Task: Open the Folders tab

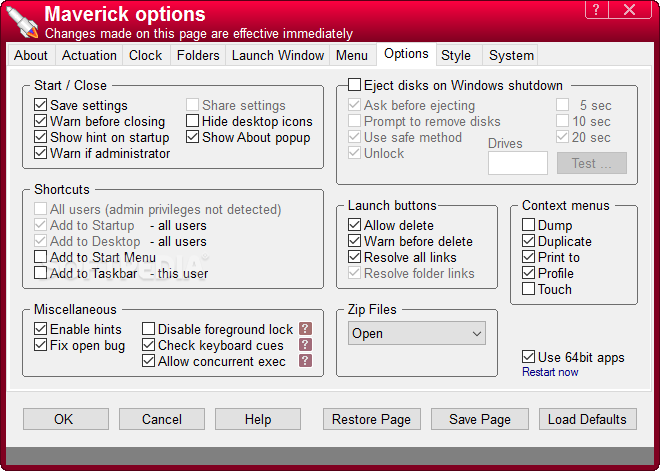Action: [198, 55]
